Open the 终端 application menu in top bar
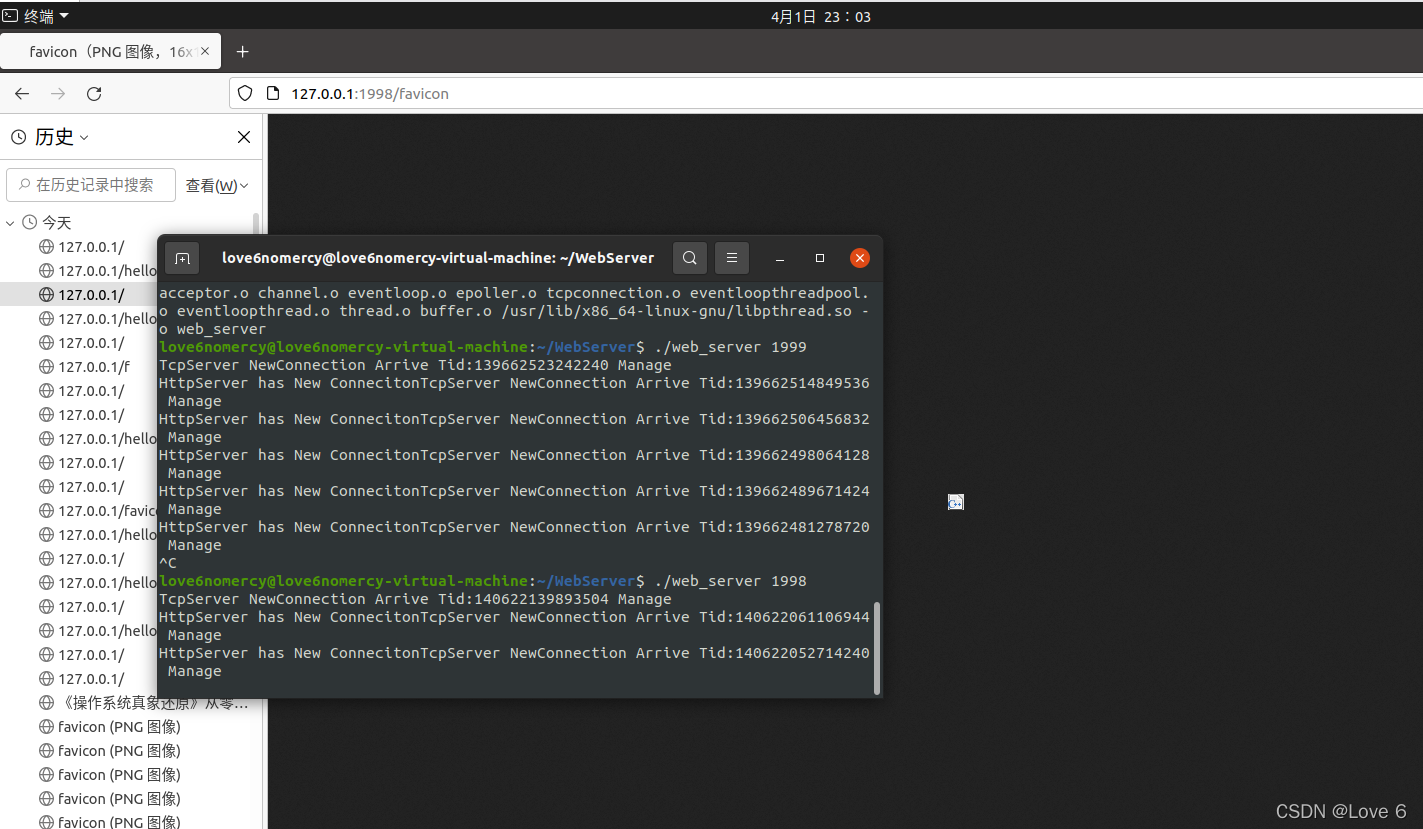The height and width of the screenshot is (829, 1423). [x=36, y=16]
